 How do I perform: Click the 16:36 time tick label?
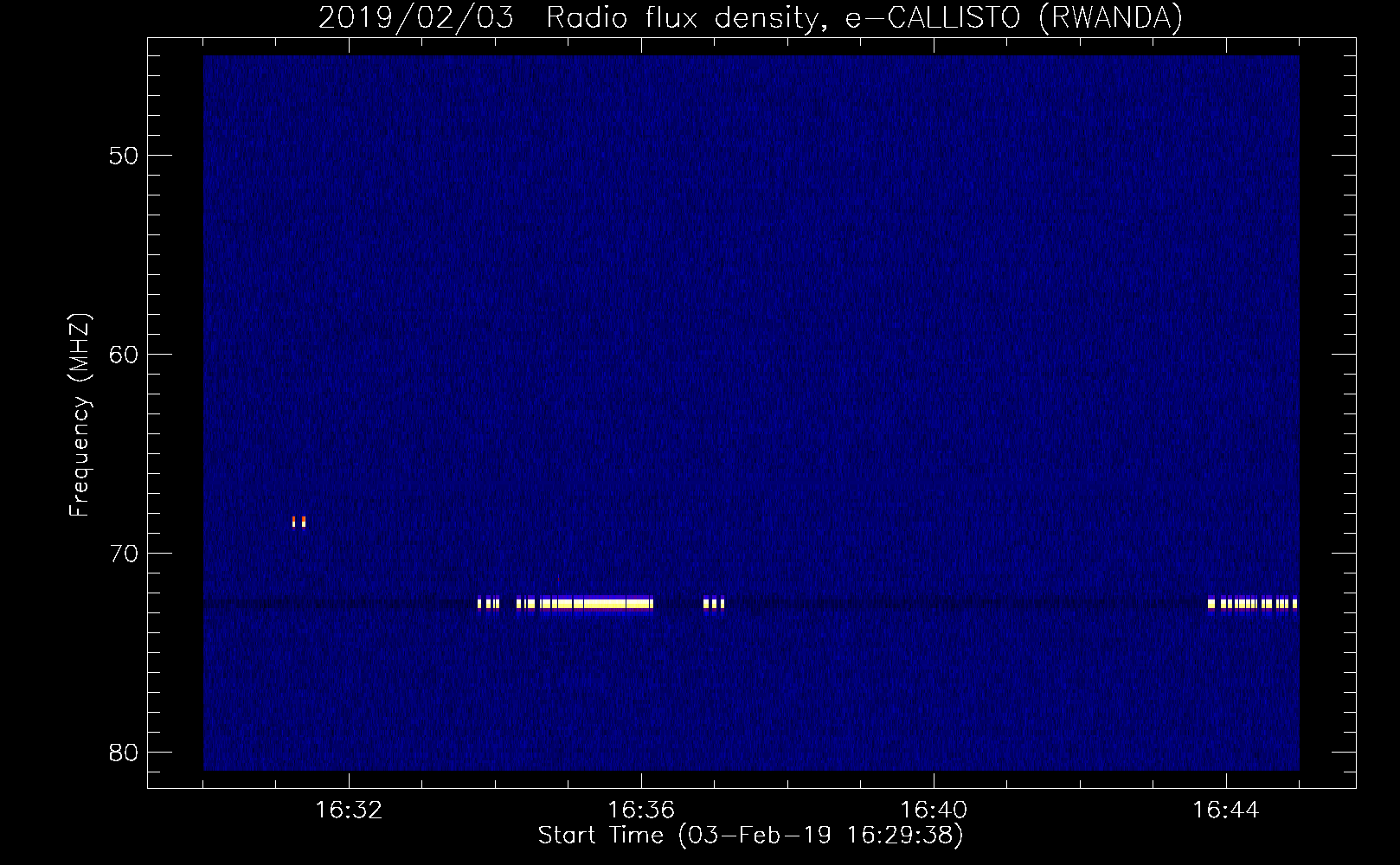coord(641,811)
